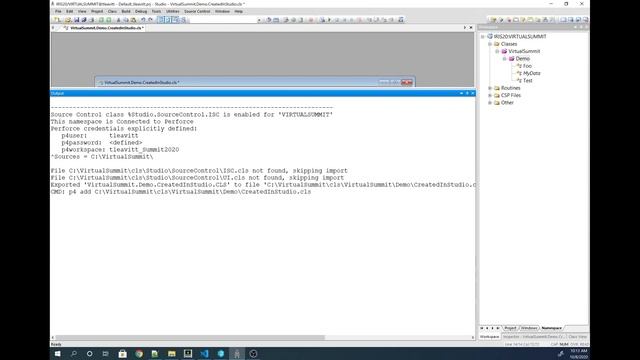Switch to the Workspace bottom tab
The image size is (640, 360).
489,337
